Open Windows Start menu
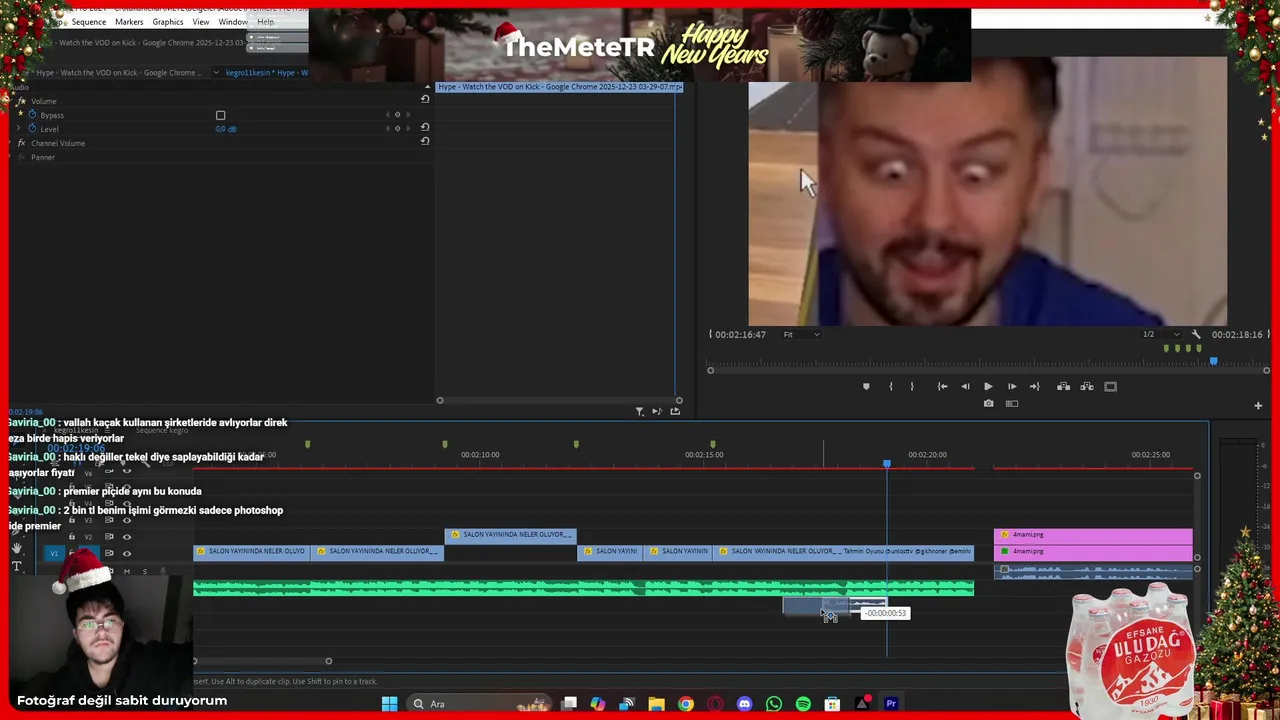The image size is (1280, 720). 389,704
